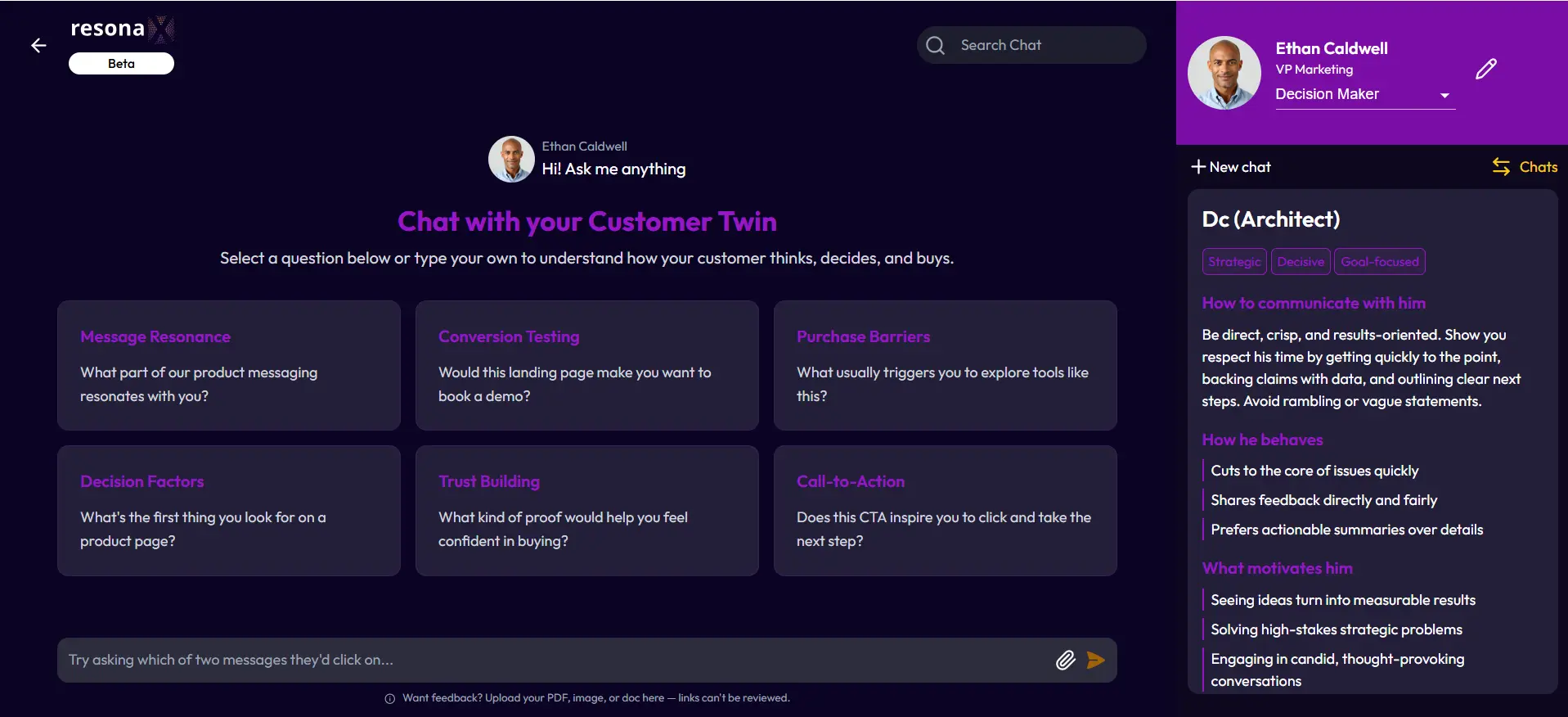Select the Call-to-Action question card

pyautogui.click(x=946, y=511)
